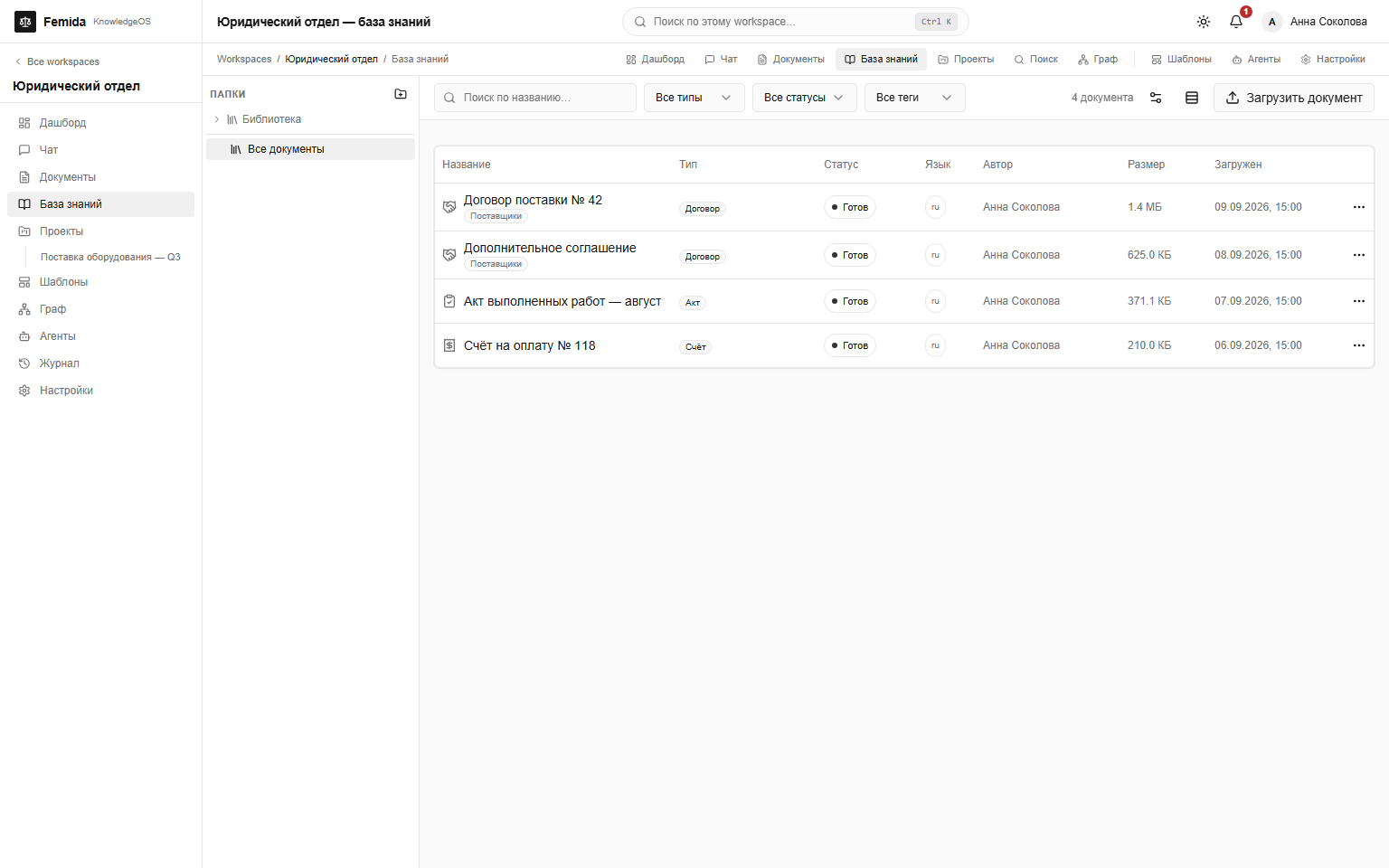Click the user avatar 'A' icon
1389x868 pixels.
coord(1272,22)
